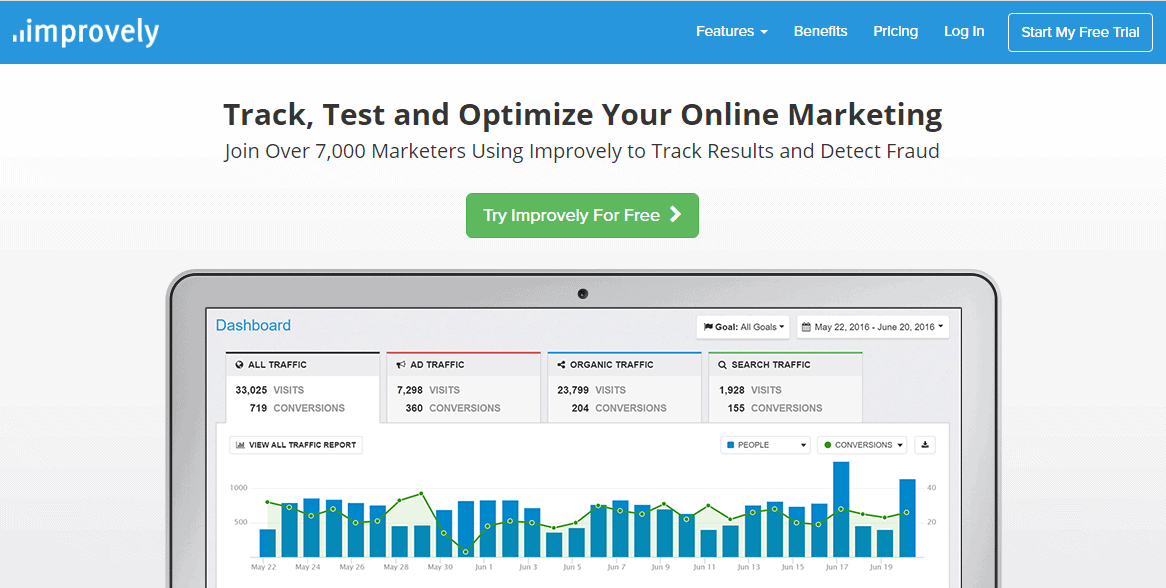
Task: Click the '719' conversions value
Action: [258, 408]
